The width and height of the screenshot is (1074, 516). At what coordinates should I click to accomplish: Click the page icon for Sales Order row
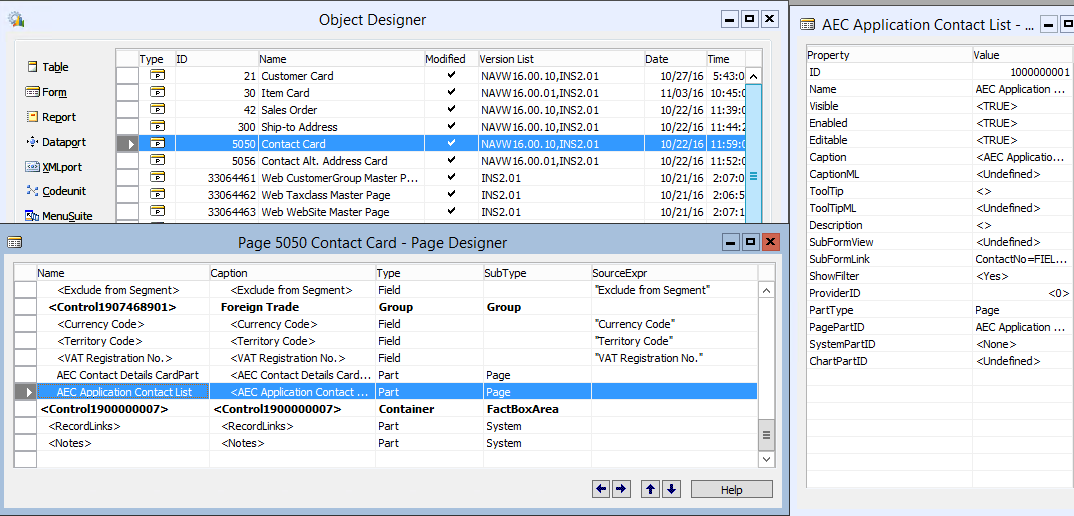158,110
